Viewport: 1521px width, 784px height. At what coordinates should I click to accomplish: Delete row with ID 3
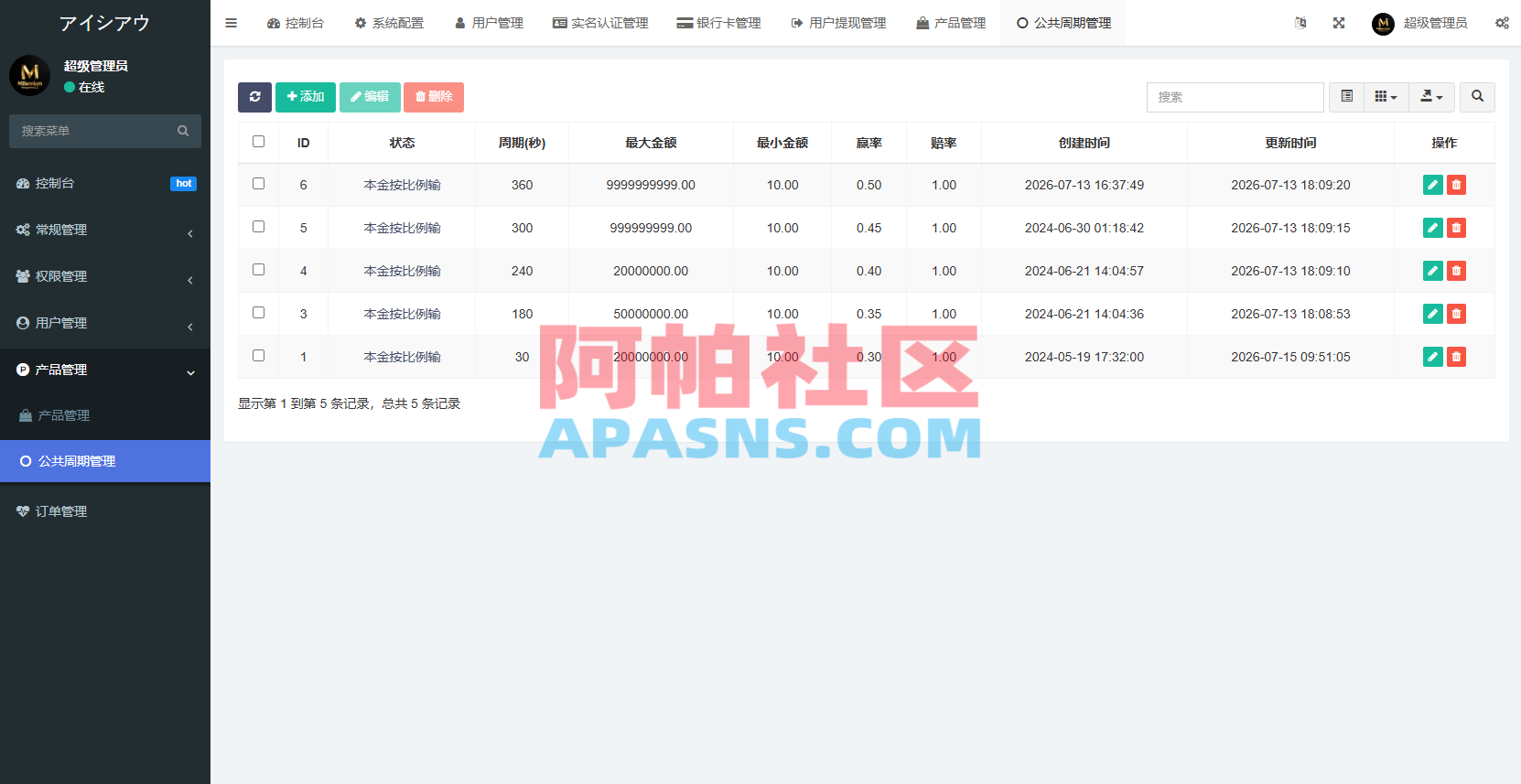pyautogui.click(x=1456, y=314)
